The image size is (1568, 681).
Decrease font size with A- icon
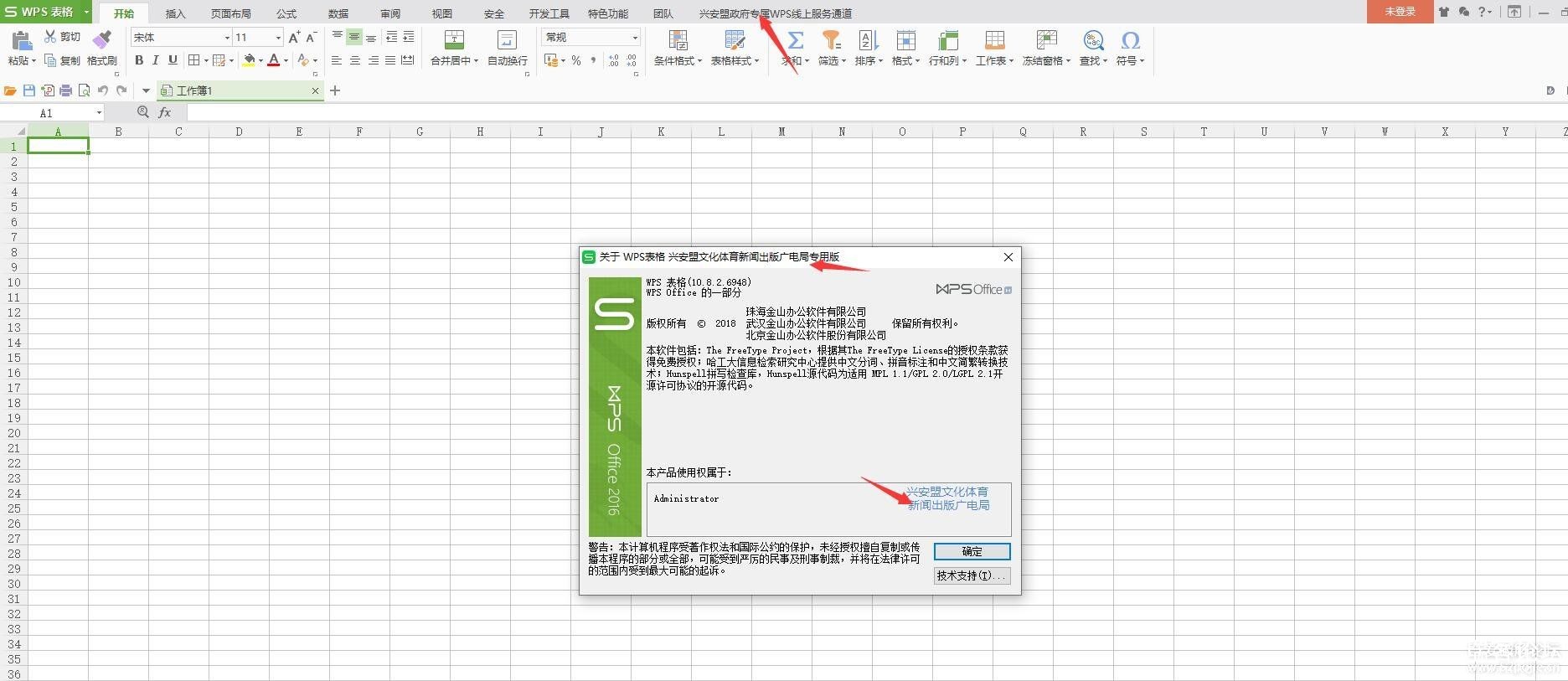(311, 37)
